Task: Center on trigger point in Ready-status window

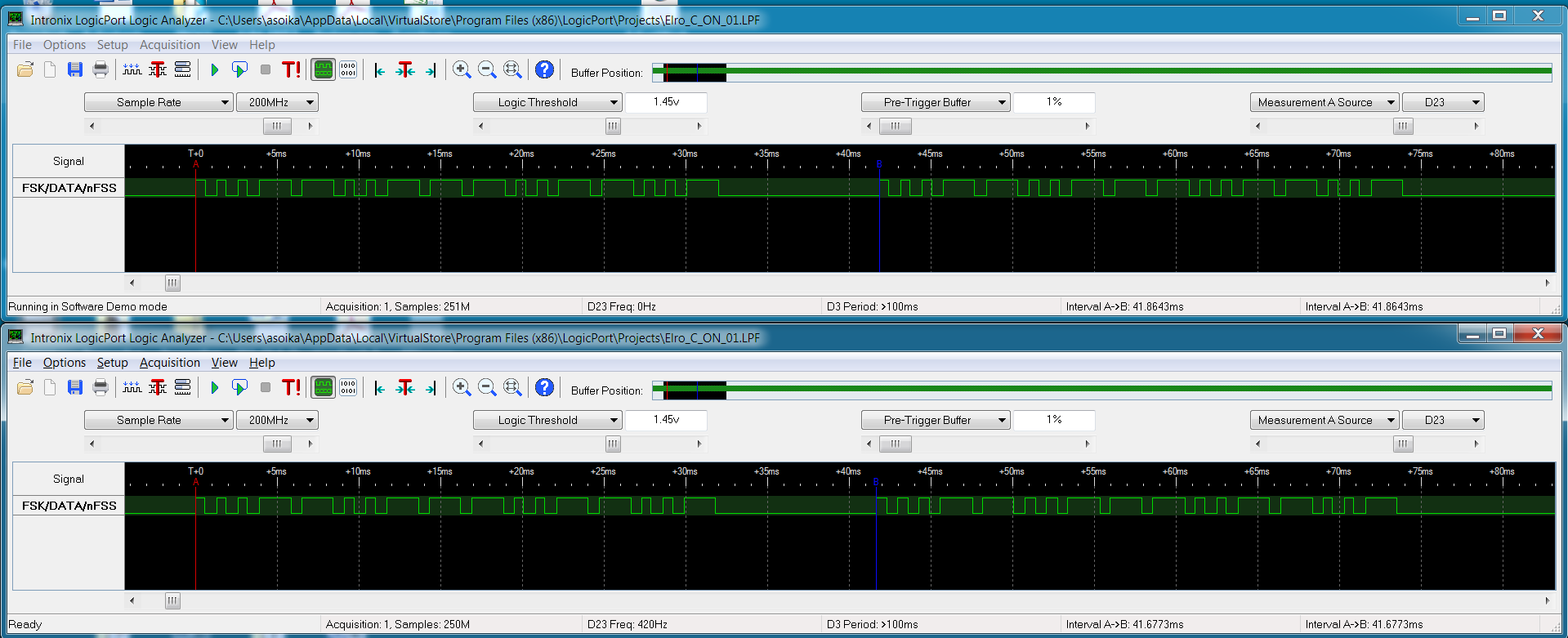Action: tap(405, 388)
